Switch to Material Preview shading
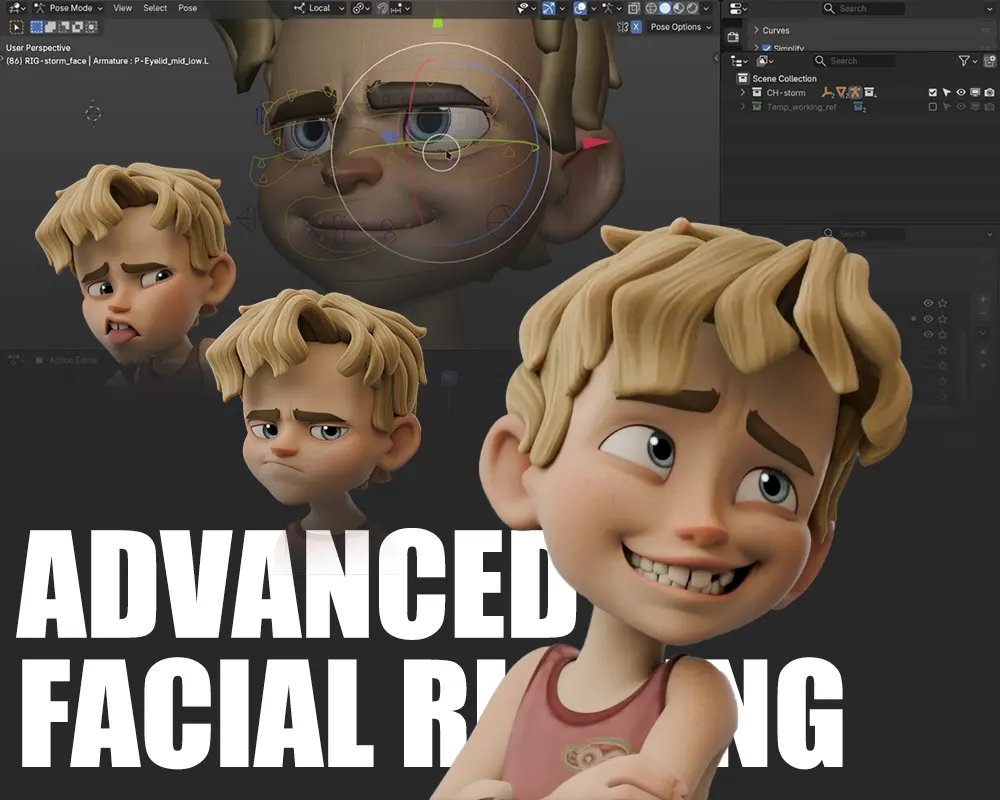The width and height of the screenshot is (1000, 800). click(x=678, y=8)
